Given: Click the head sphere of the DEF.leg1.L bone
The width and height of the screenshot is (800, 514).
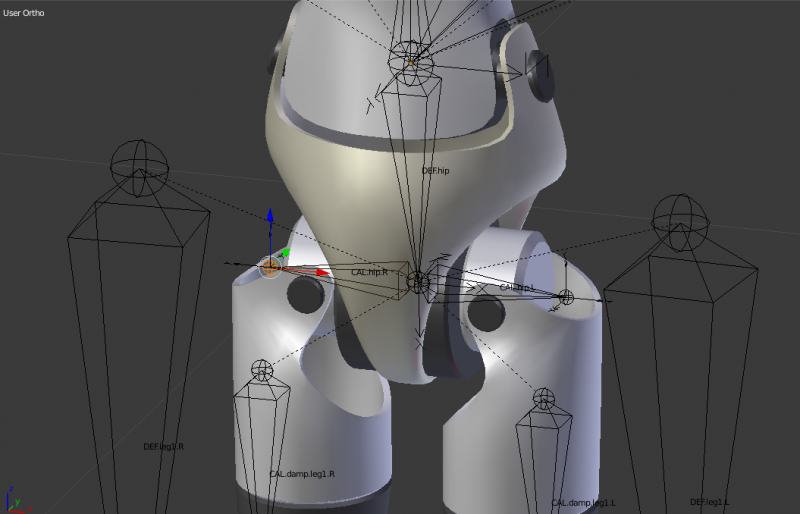Looking at the screenshot, I should pos(681,223).
